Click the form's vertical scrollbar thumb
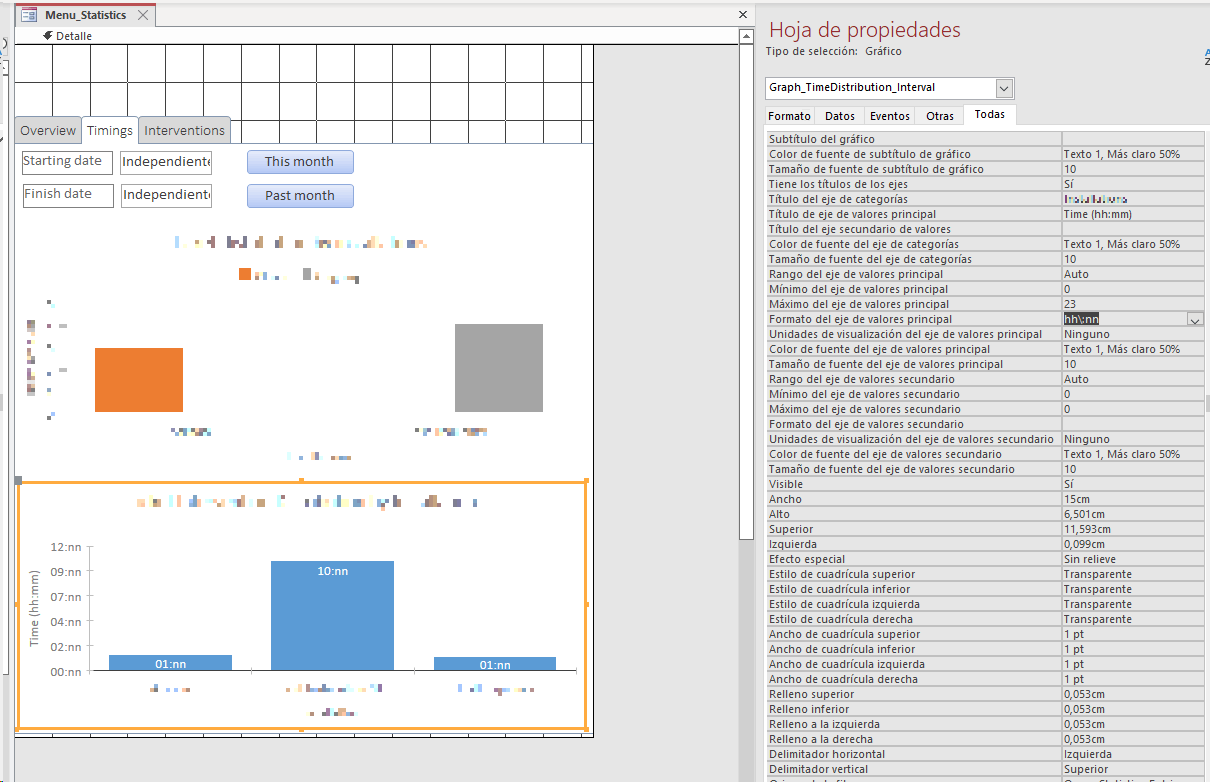This screenshot has height=782, width=1210. coord(746,291)
